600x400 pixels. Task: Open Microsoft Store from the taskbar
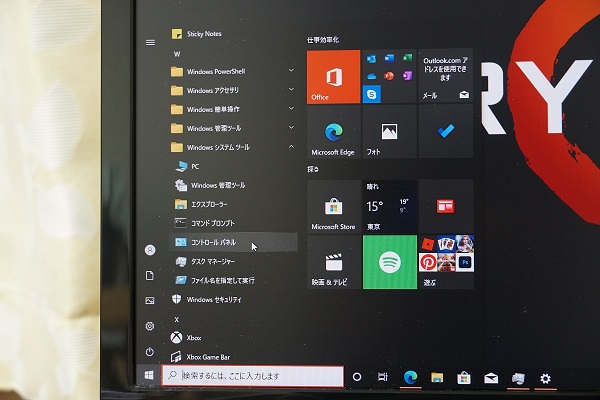464,378
